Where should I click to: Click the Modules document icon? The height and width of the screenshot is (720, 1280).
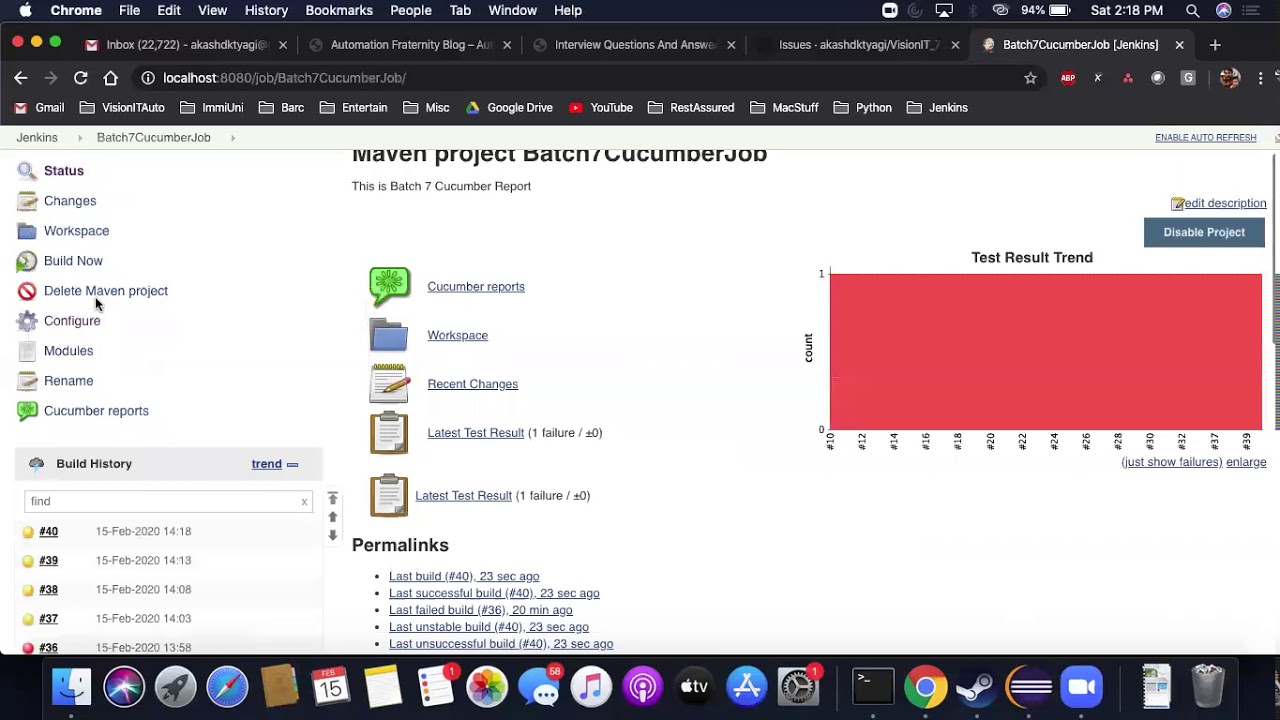[27, 351]
